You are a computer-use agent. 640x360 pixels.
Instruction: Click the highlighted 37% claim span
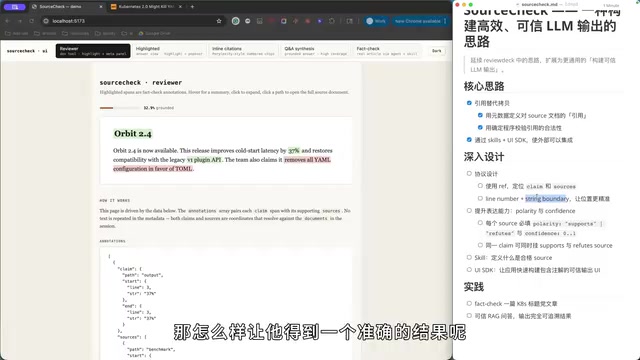tap(293, 150)
